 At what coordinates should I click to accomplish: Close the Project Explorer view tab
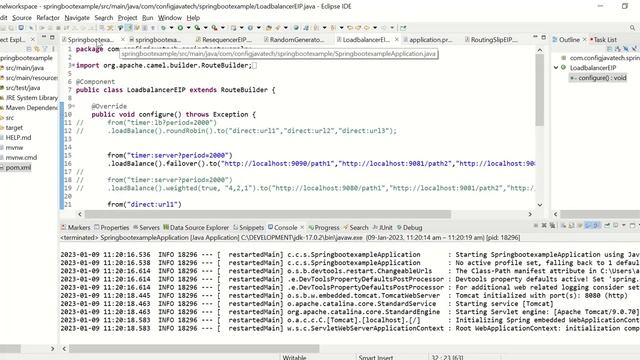[x=33, y=40]
